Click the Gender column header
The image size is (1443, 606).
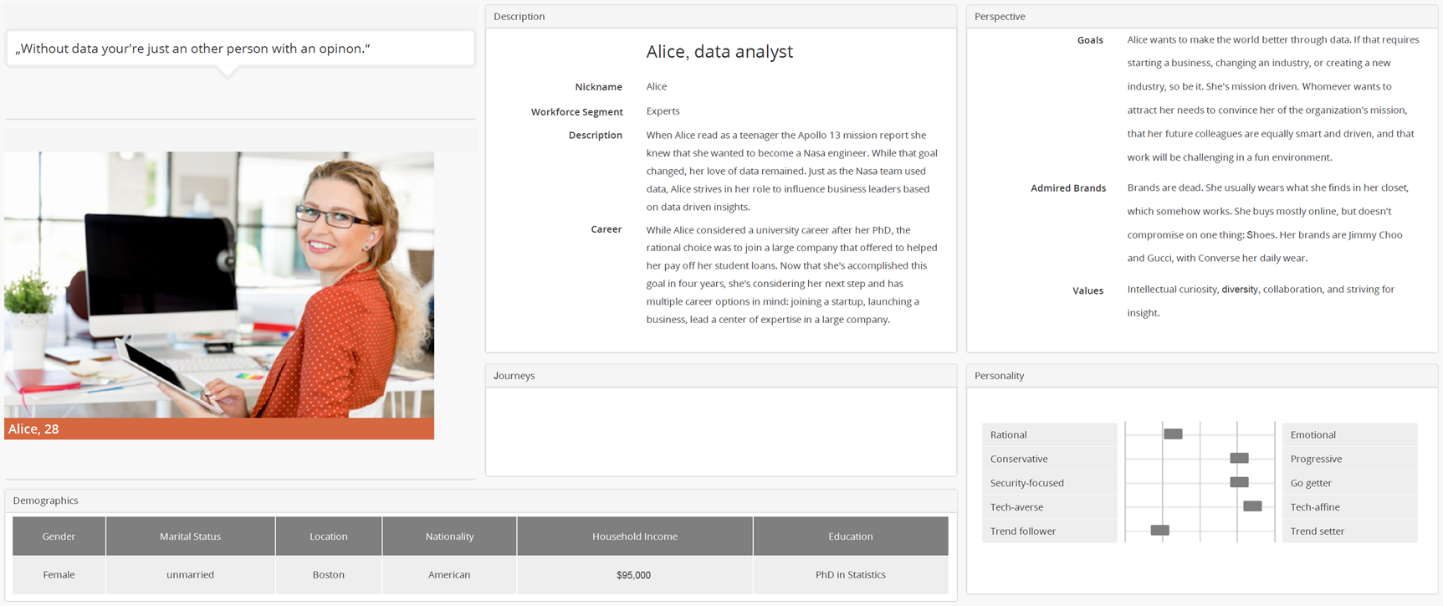point(59,536)
